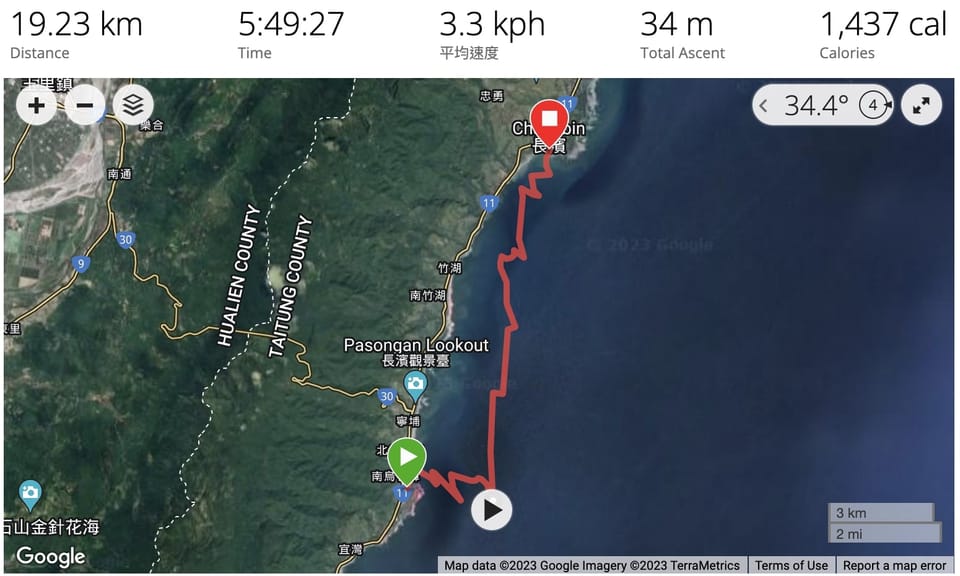Open the Pasongan Lookout camera icon

click(415, 386)
